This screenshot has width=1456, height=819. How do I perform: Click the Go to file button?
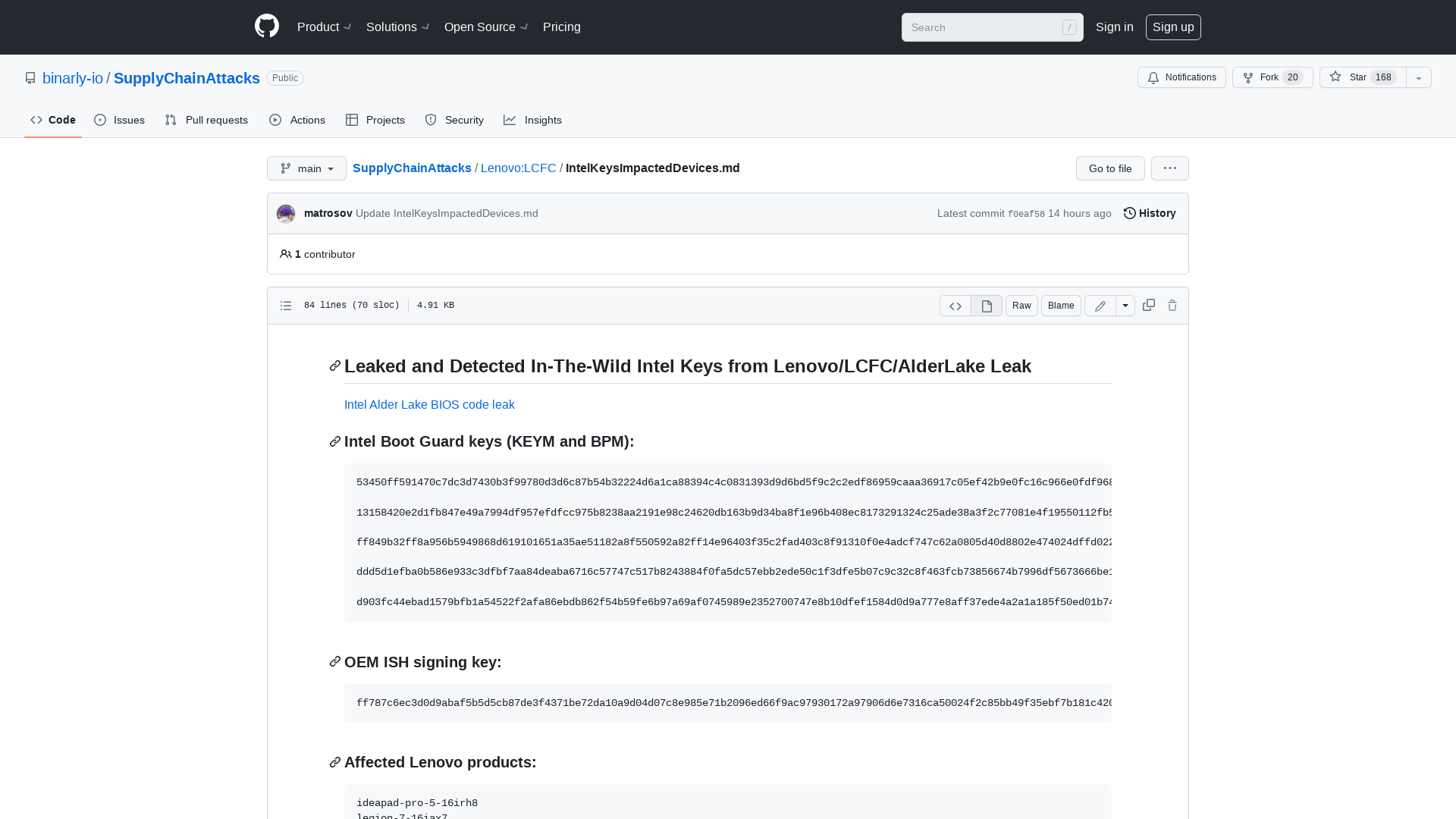(x=1110, y=168)
